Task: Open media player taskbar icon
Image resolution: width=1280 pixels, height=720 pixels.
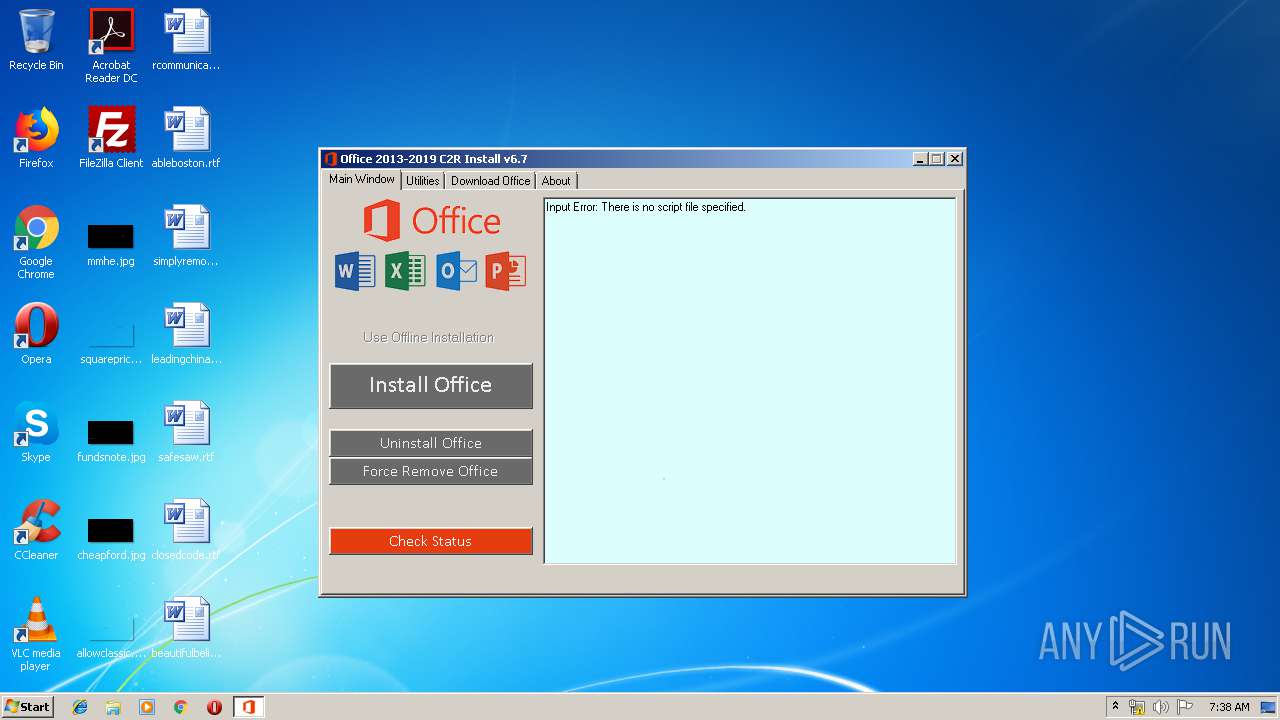Action: (147, 707)
